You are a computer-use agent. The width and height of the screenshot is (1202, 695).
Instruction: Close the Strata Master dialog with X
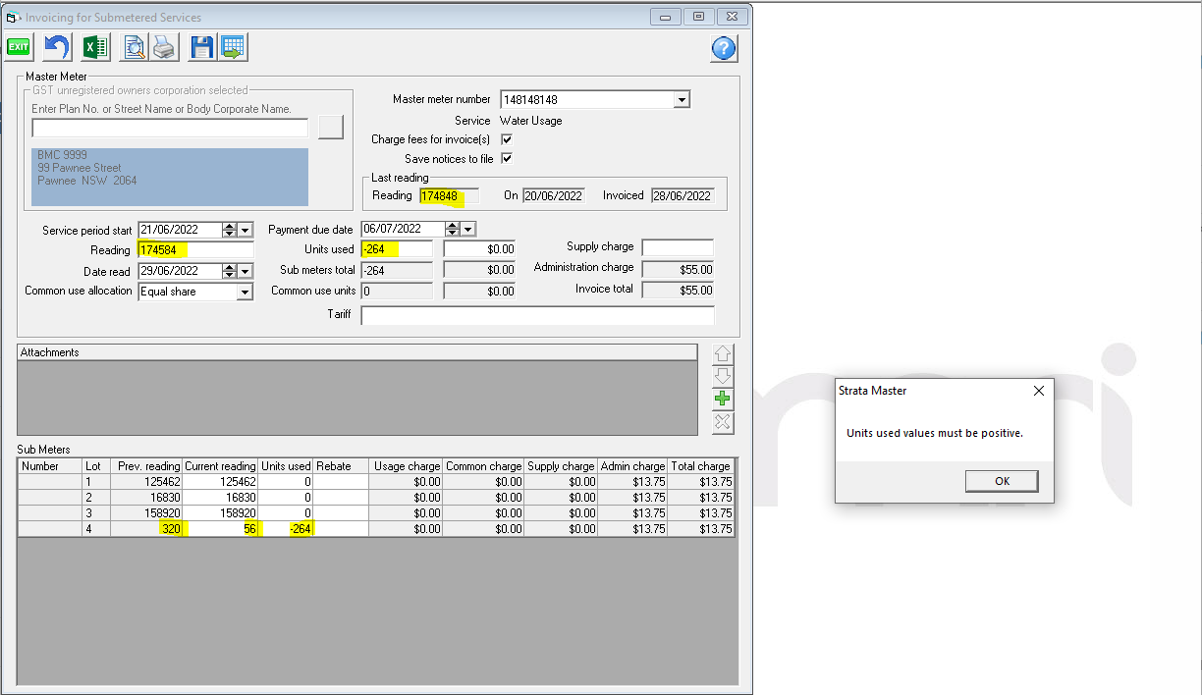click(1038, 391)
